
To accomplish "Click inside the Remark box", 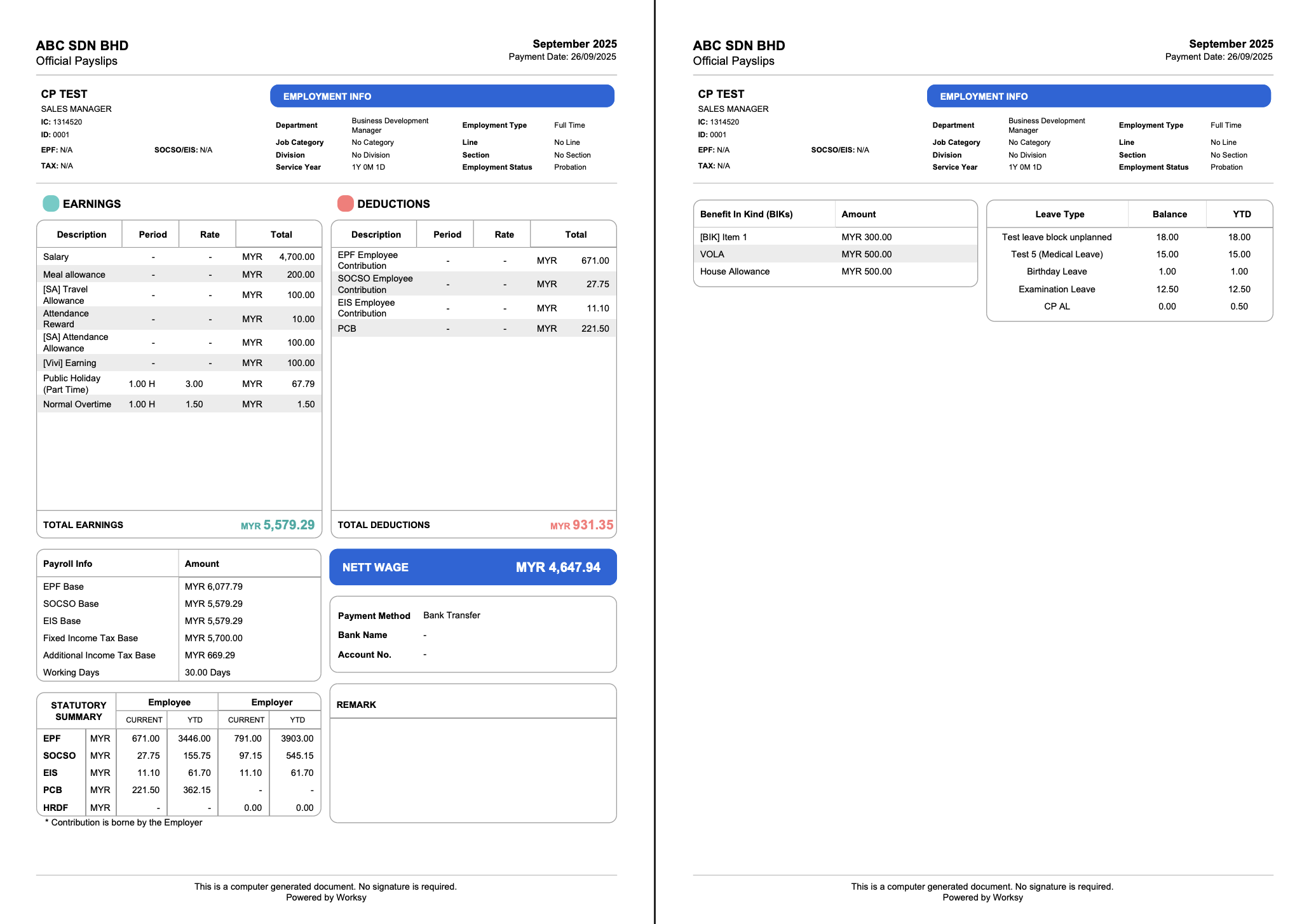I will pos(473,769).
